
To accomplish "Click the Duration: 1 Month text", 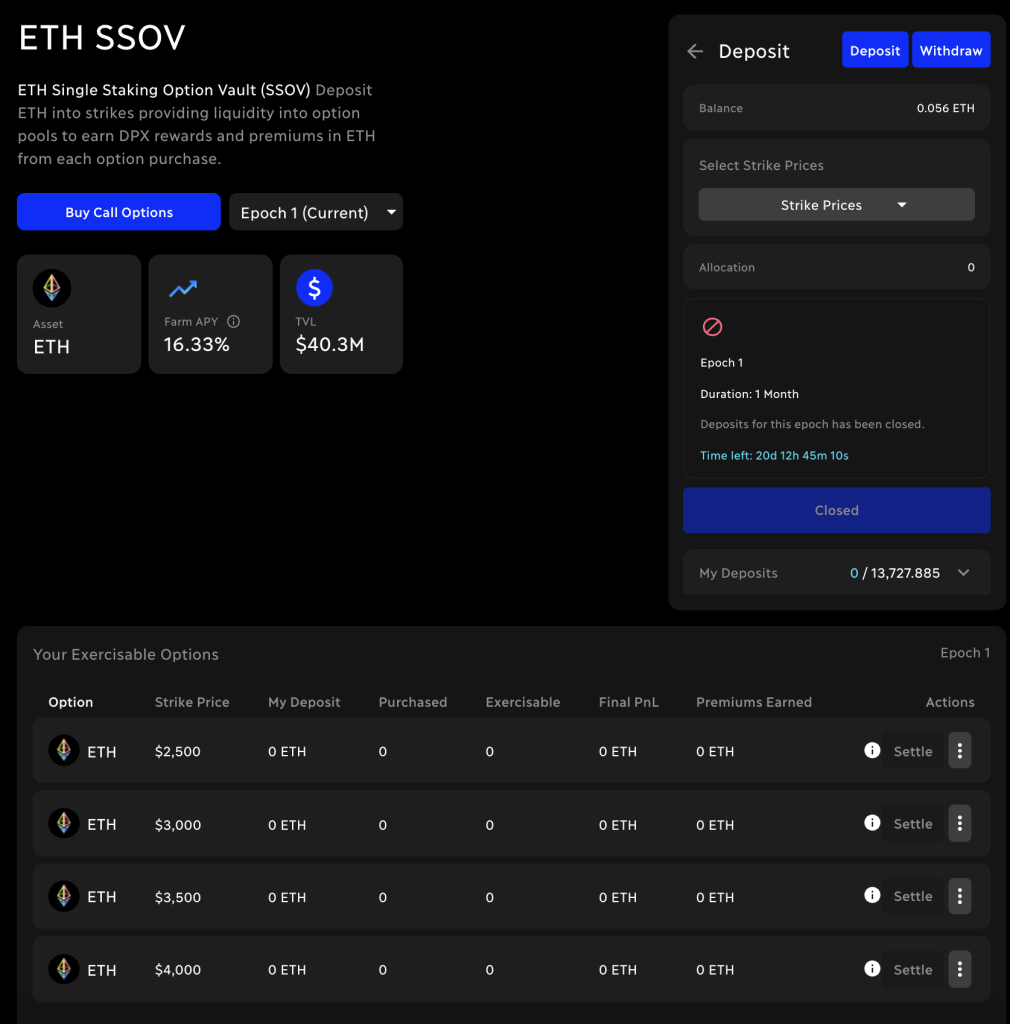I will [750, 394].
